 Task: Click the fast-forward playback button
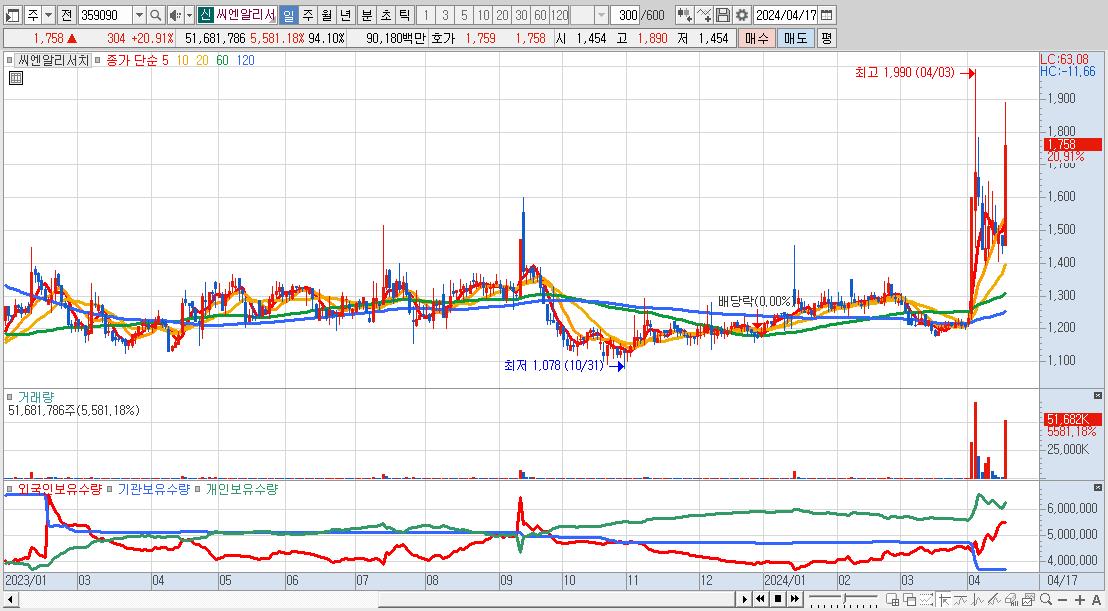click(x=794, y=599)
